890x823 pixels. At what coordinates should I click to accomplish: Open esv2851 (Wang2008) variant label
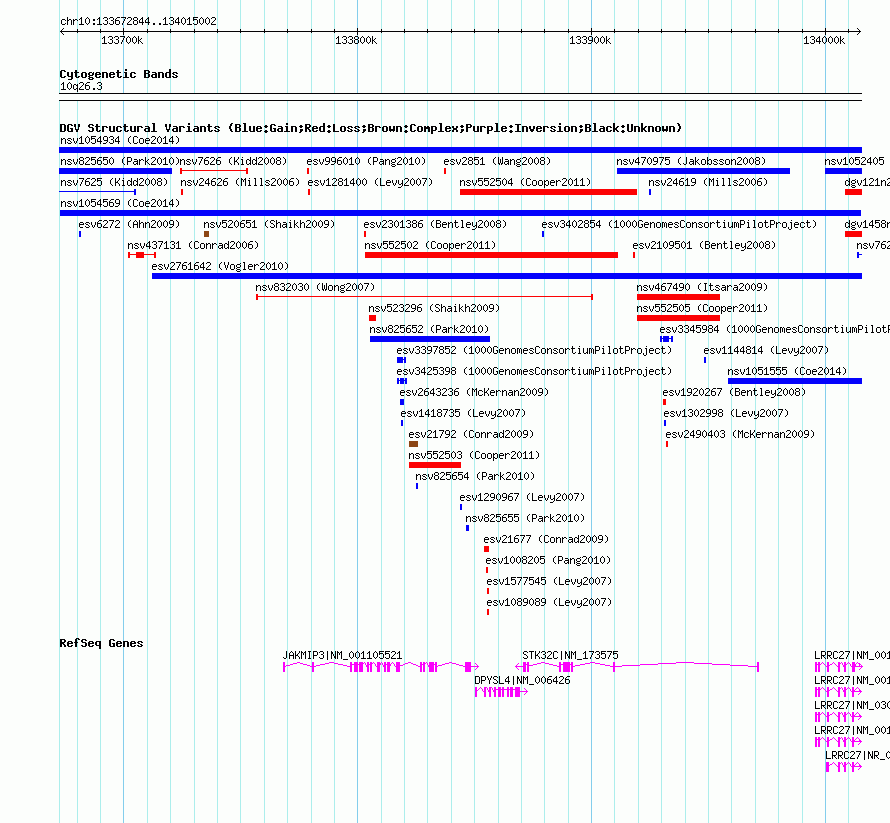coord(497,161)
